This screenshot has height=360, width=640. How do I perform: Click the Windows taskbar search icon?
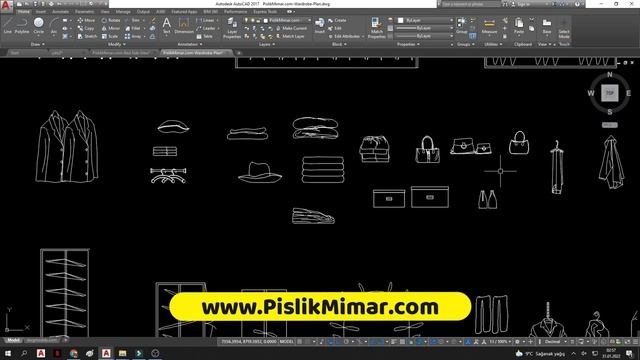tap(24, 353)
